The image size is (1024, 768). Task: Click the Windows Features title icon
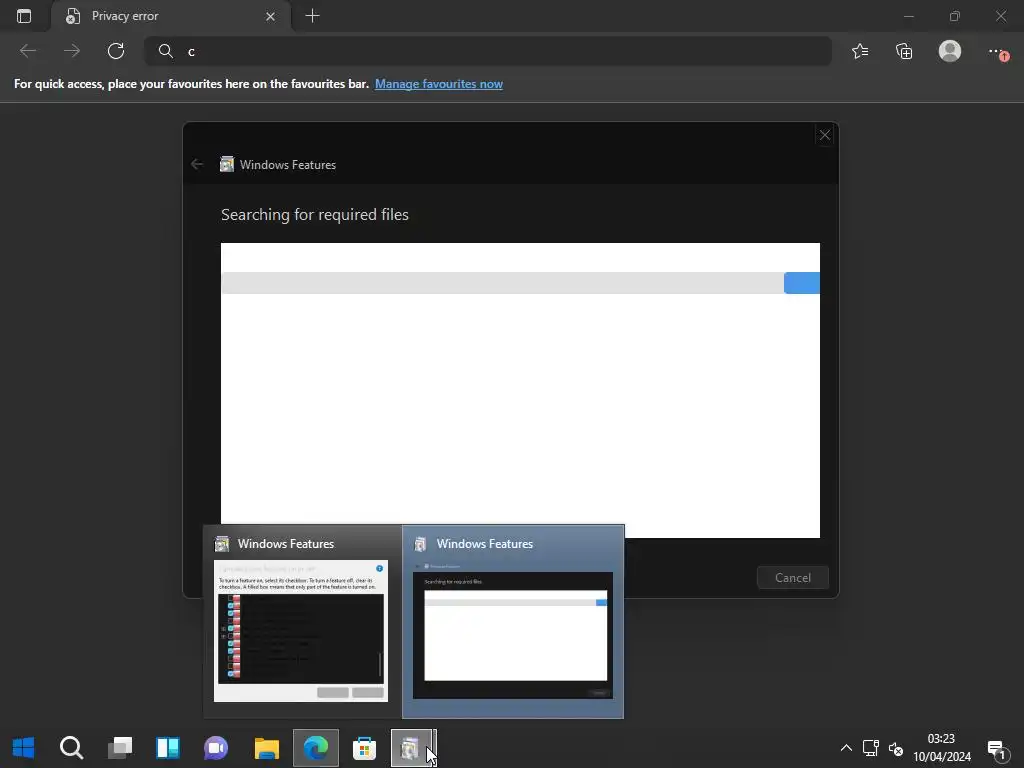coord(227,164)
